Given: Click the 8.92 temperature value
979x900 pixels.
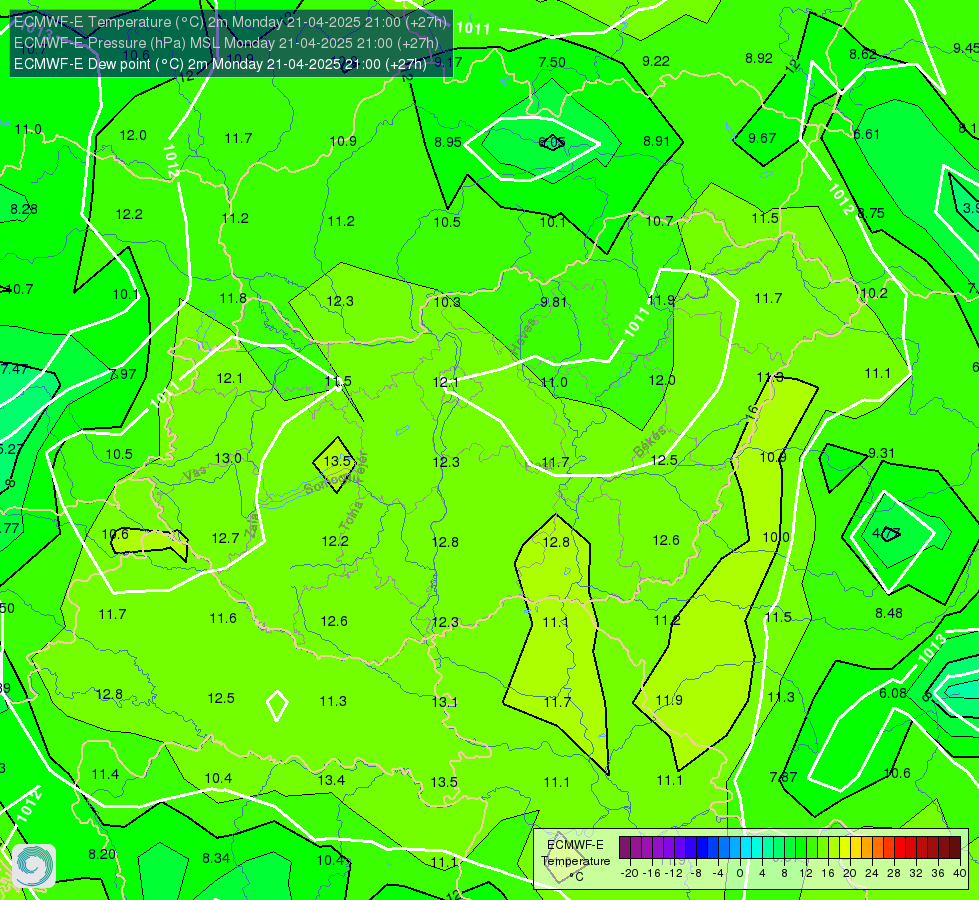Looking at the screenshot, I should pyautogui.click(x=759, y=58).
